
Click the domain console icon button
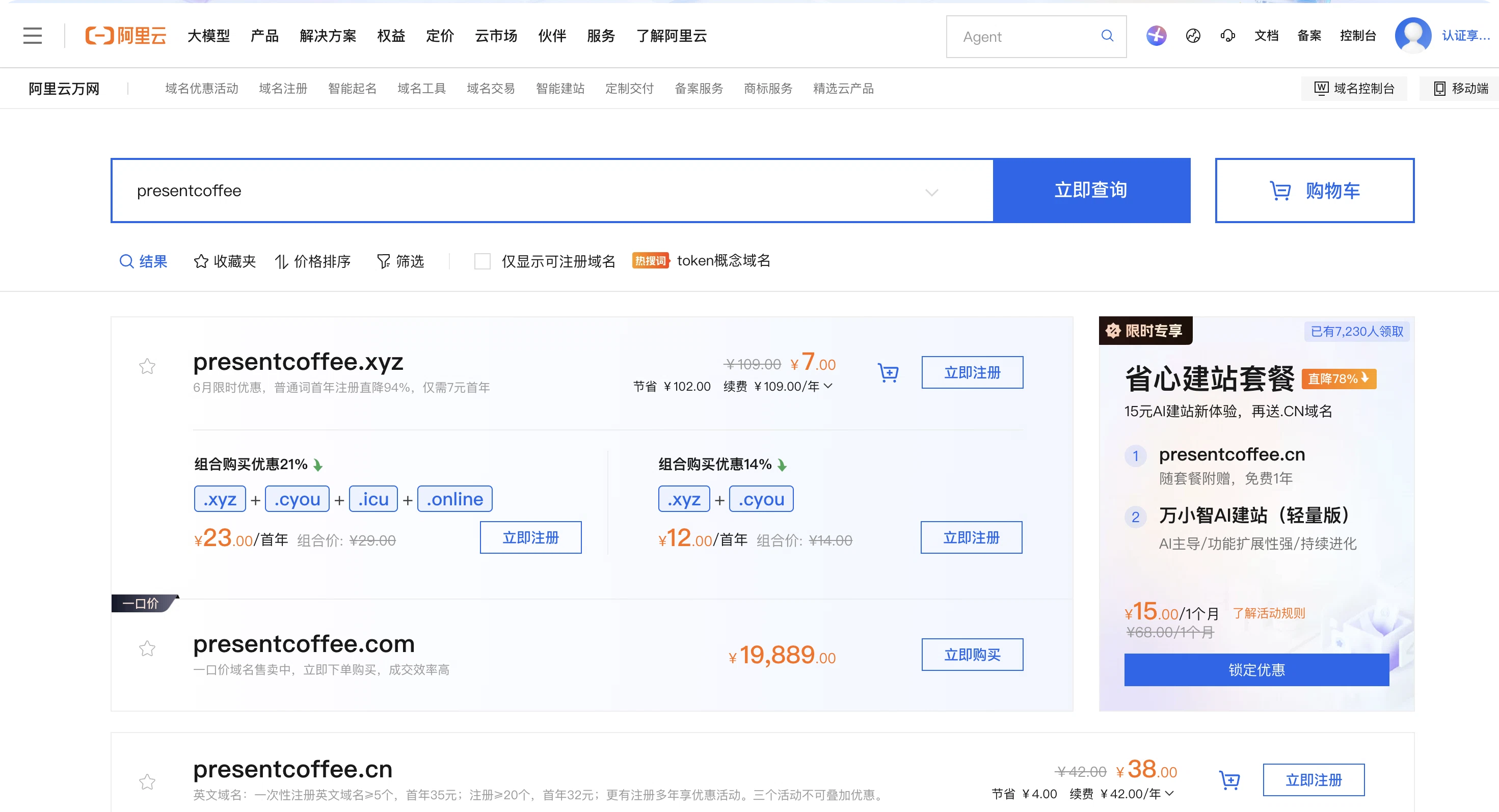[x=1353, y=89]
